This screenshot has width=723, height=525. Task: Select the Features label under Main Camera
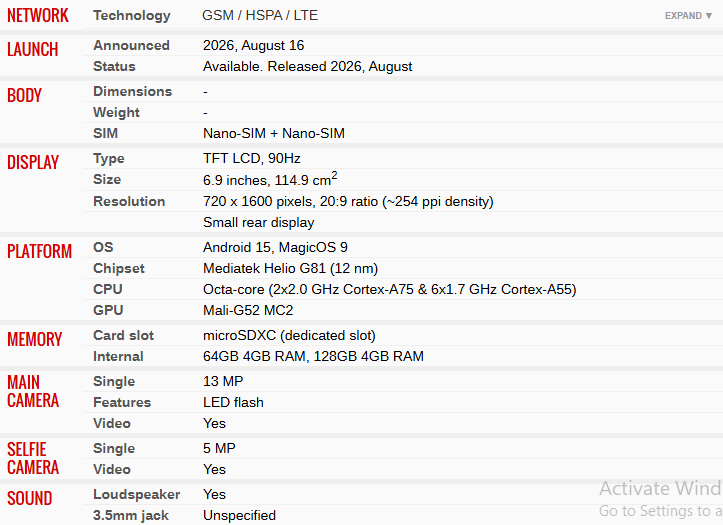(122, 402)
